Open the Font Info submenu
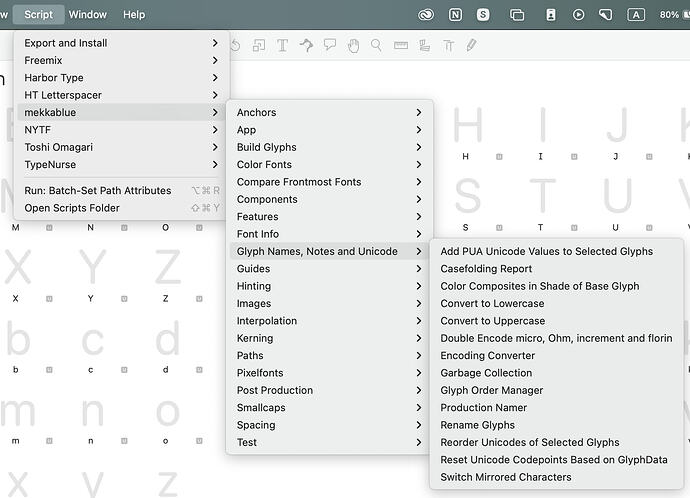This screenshot has width=690, height=498. point(329,234)
